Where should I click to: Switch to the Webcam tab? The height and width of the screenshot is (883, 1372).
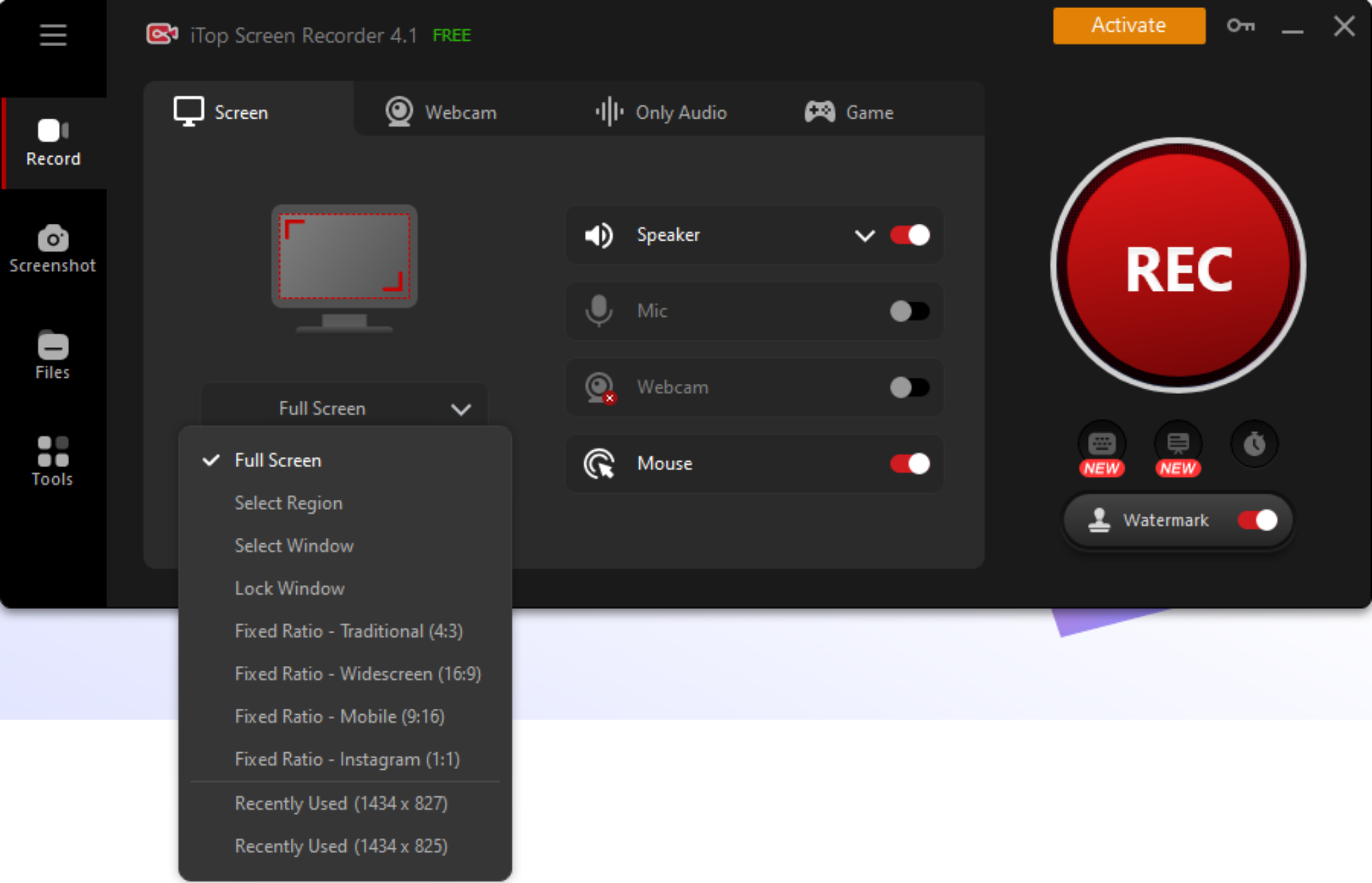click(441, 112)
